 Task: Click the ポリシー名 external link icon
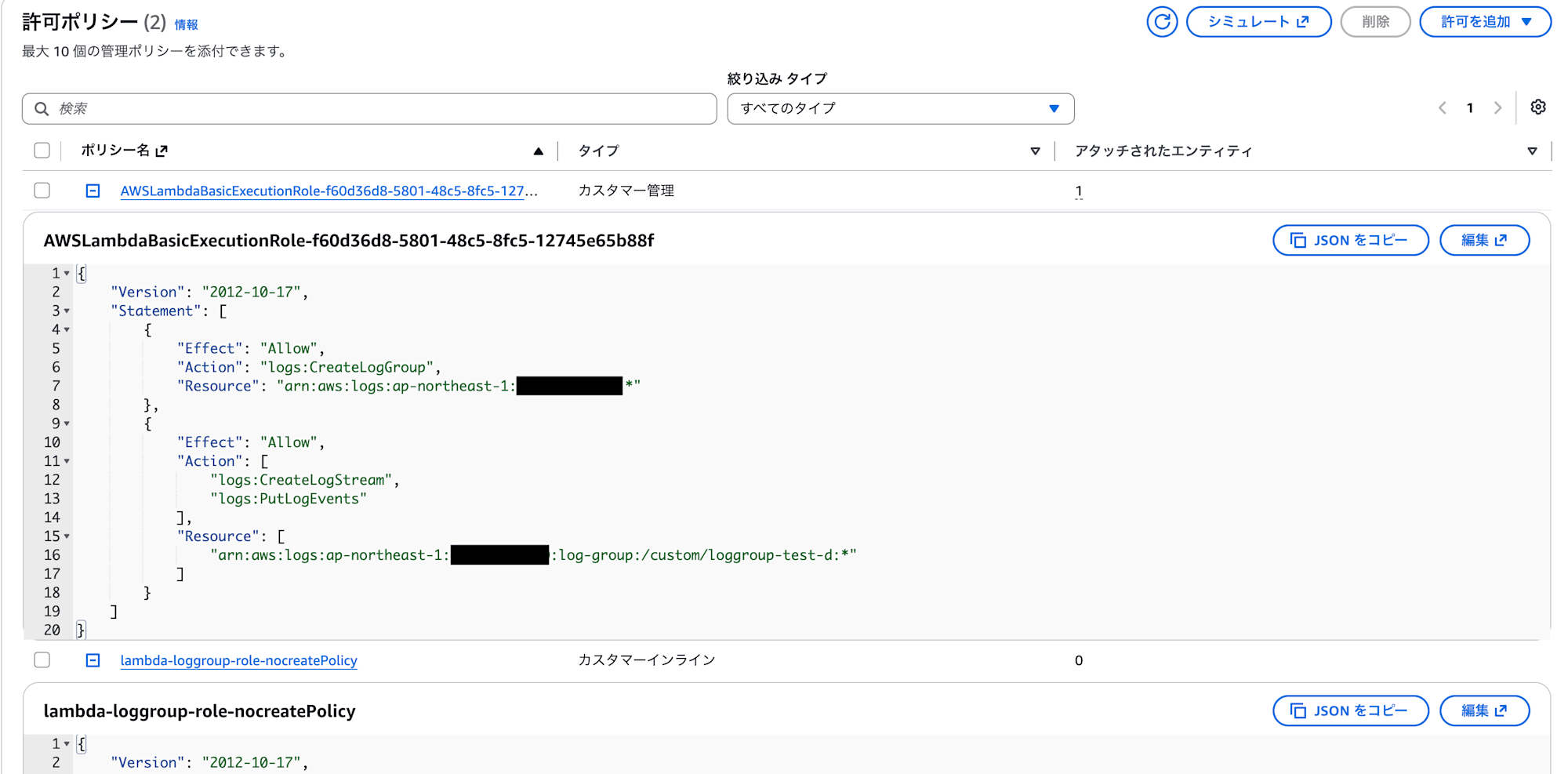pos(162,151)
